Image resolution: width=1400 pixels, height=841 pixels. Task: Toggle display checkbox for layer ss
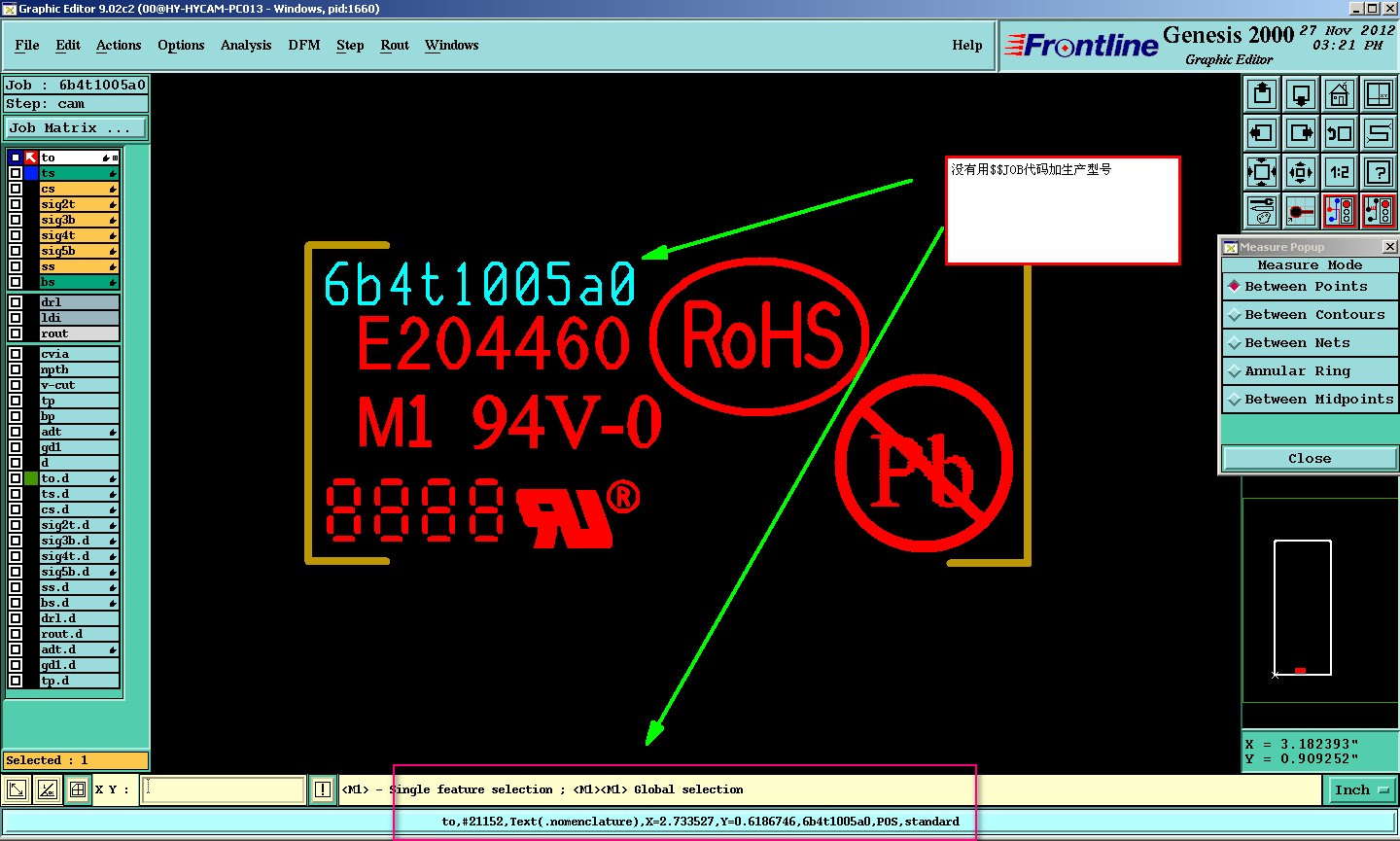coord(16,266)
